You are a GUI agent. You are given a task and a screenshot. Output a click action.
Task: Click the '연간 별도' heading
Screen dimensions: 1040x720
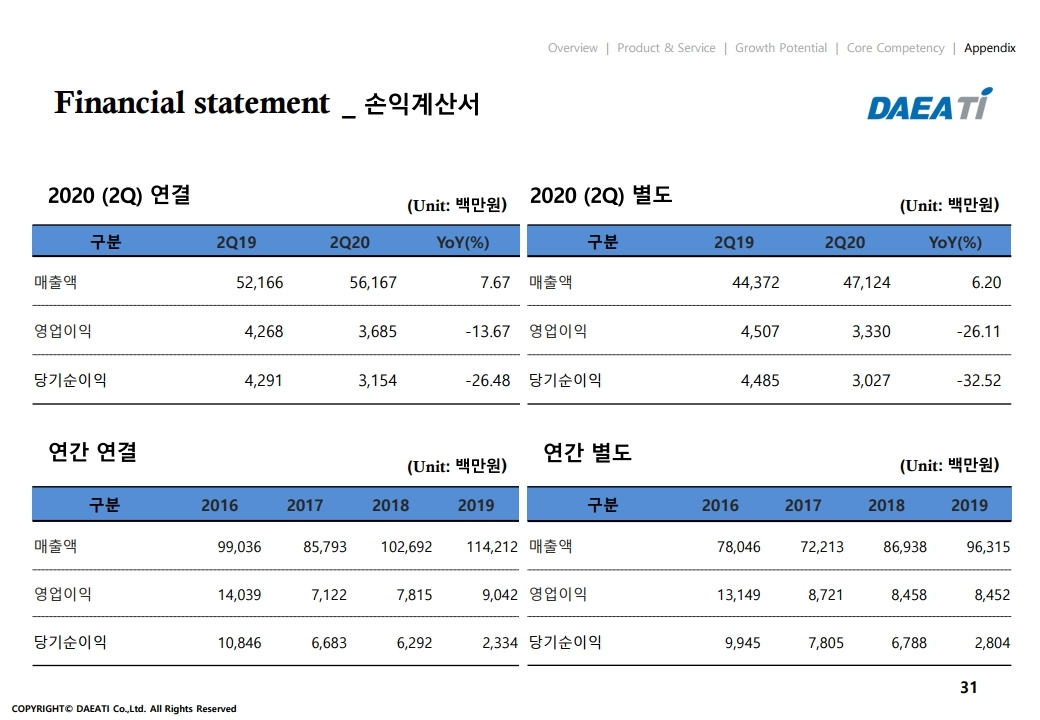[x=587, y=452]
